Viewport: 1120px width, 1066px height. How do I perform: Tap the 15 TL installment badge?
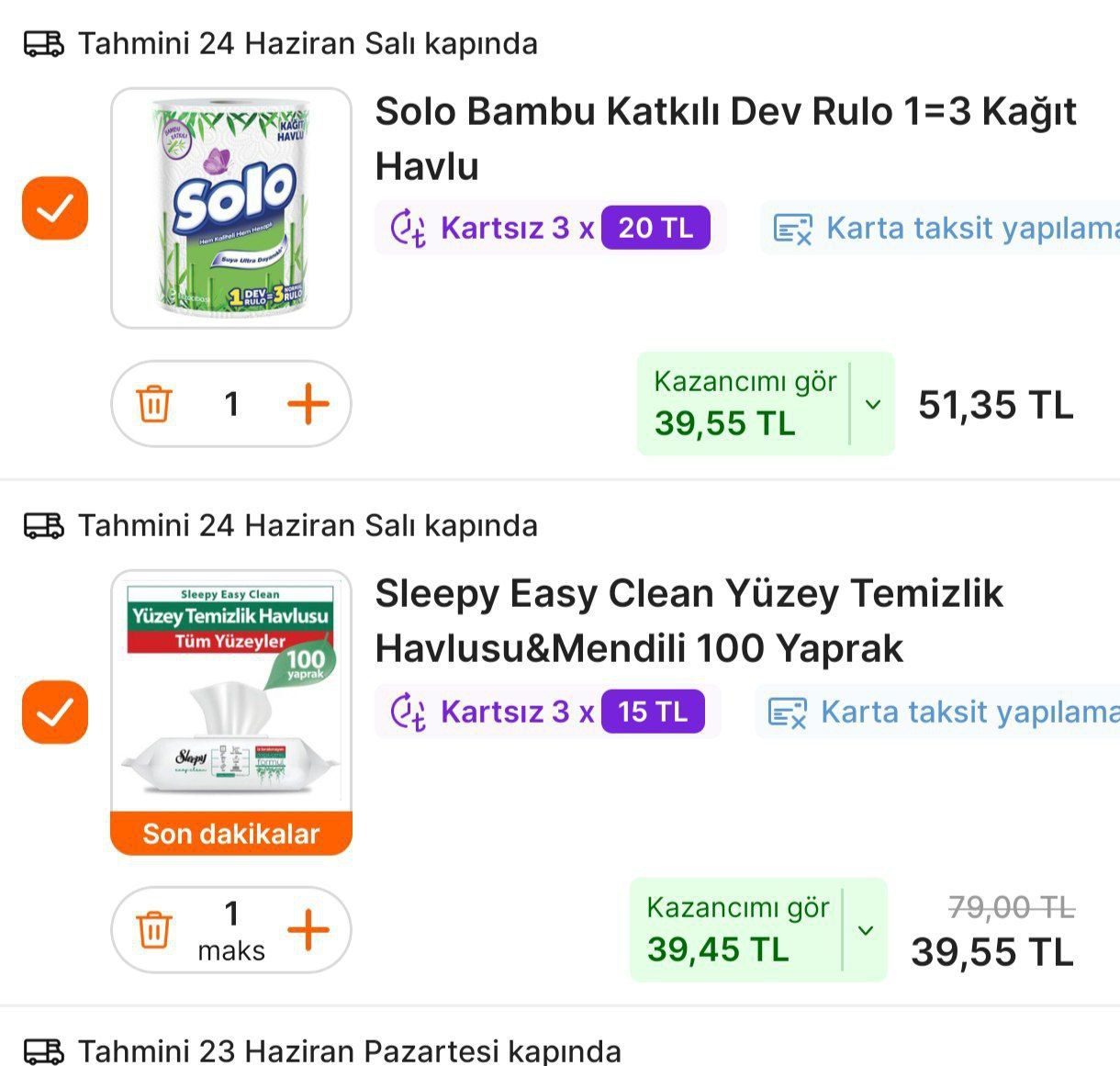pyautogui.click(x=653, y=712)
